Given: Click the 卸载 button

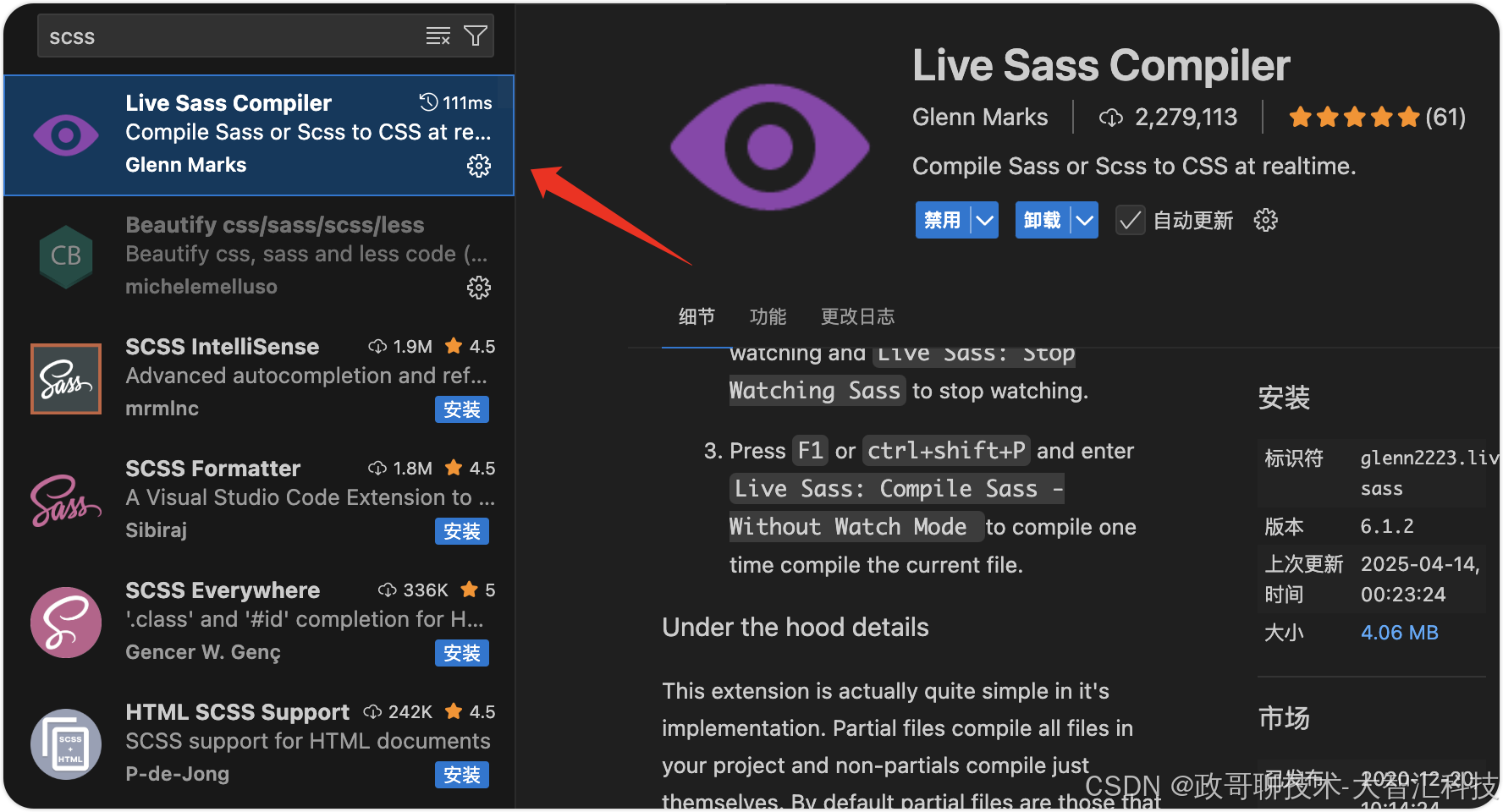Looking at the screenshot, I should click(x=1043, y=221).
